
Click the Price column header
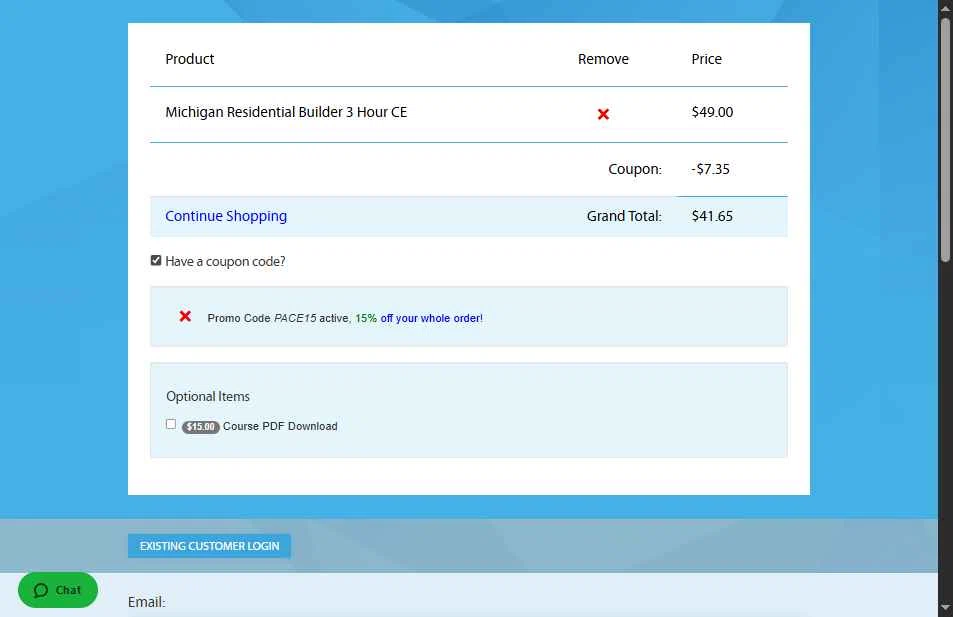(x=706, y=59)
